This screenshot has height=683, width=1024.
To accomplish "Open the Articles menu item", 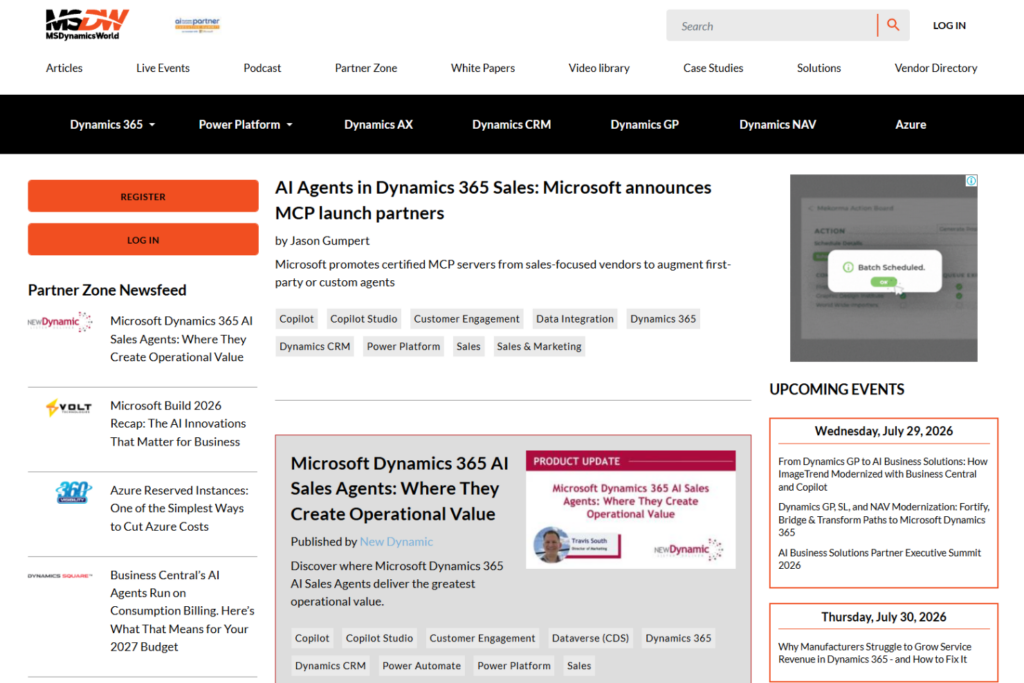I will click(64, 68).
